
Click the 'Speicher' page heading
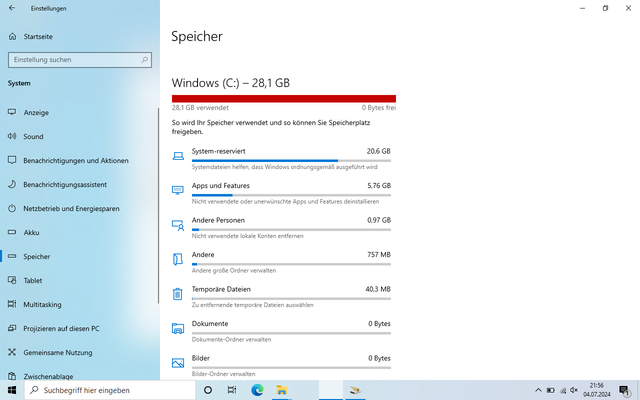click(197, 36)
